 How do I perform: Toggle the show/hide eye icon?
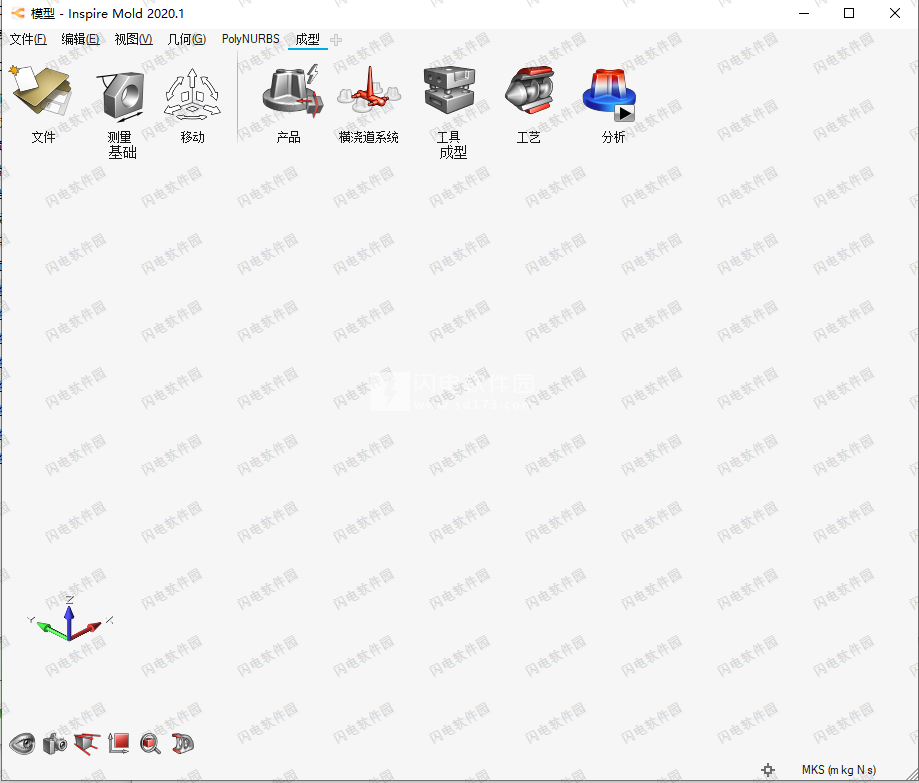pos(22,744)
